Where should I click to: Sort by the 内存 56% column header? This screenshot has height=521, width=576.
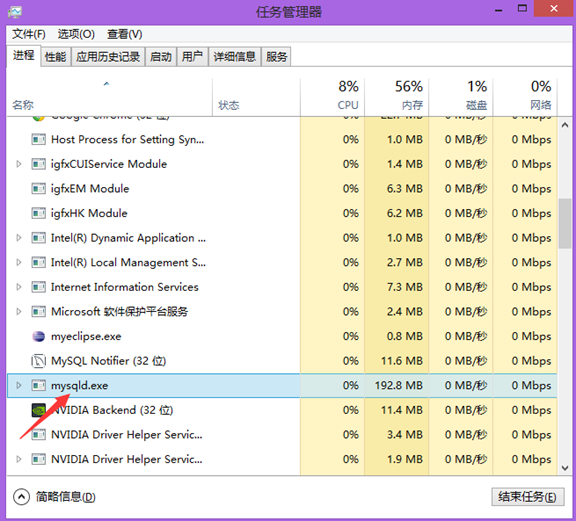(397, 97)
